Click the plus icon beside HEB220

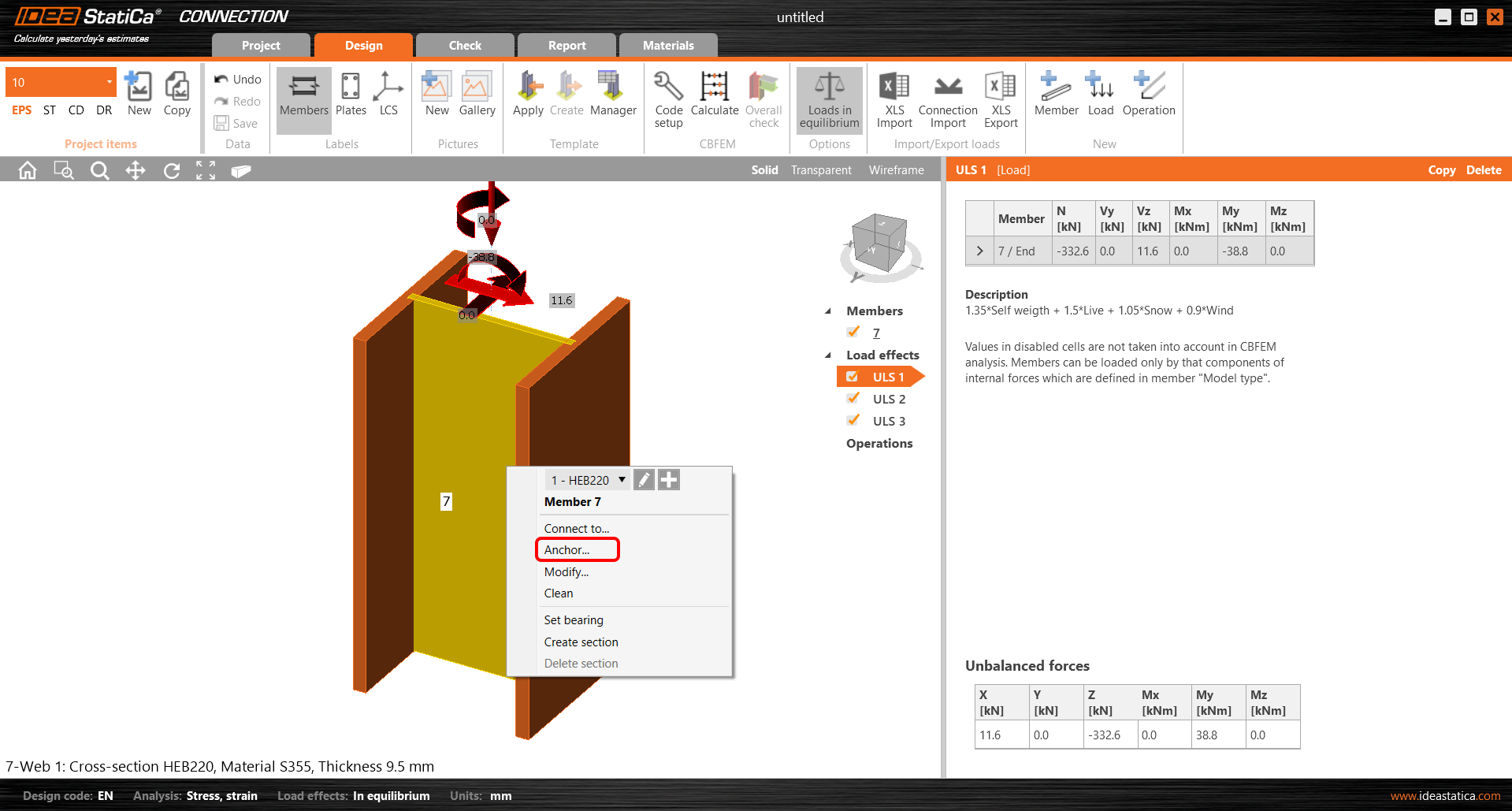pyautogui.click(x=669, y=480)
